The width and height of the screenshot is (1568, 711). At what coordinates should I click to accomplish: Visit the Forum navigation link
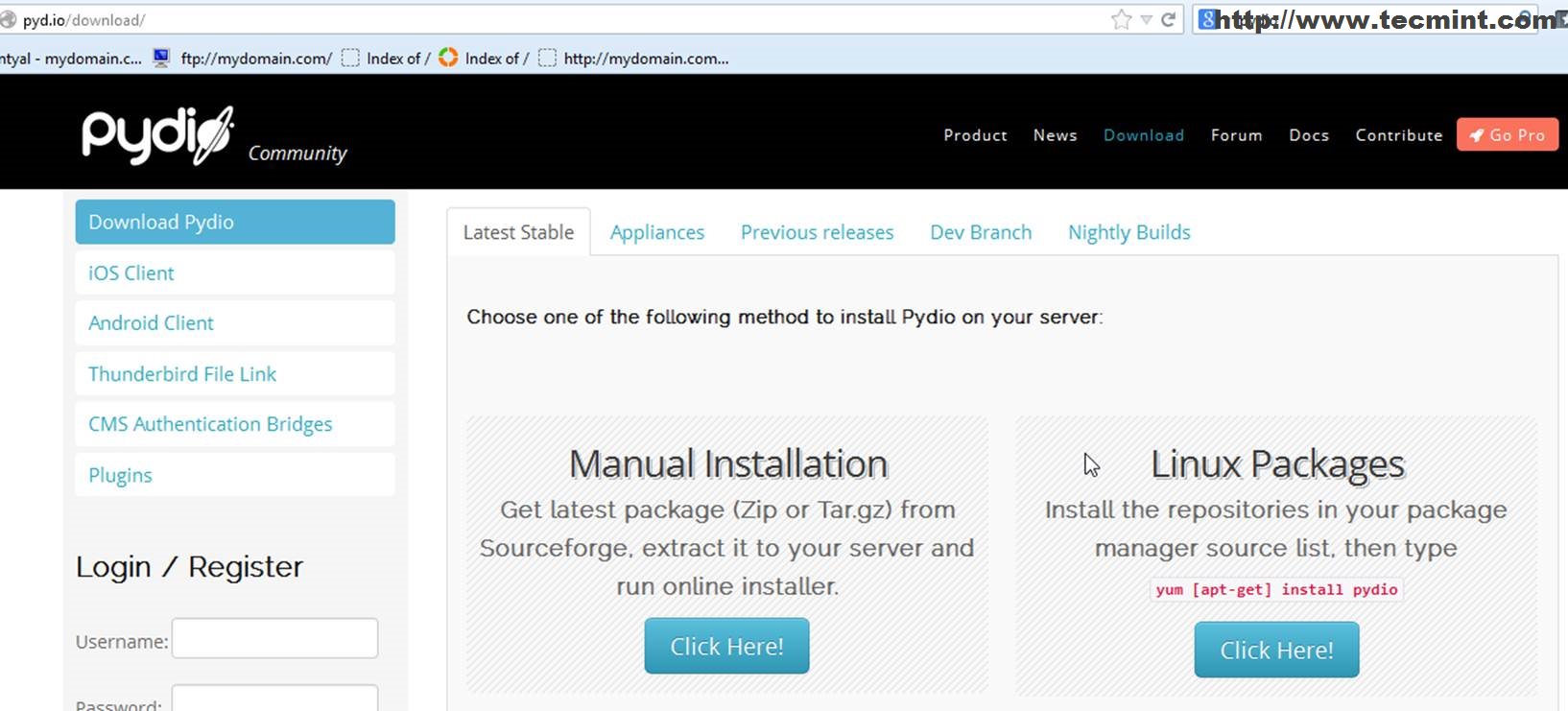(1236, 135)
